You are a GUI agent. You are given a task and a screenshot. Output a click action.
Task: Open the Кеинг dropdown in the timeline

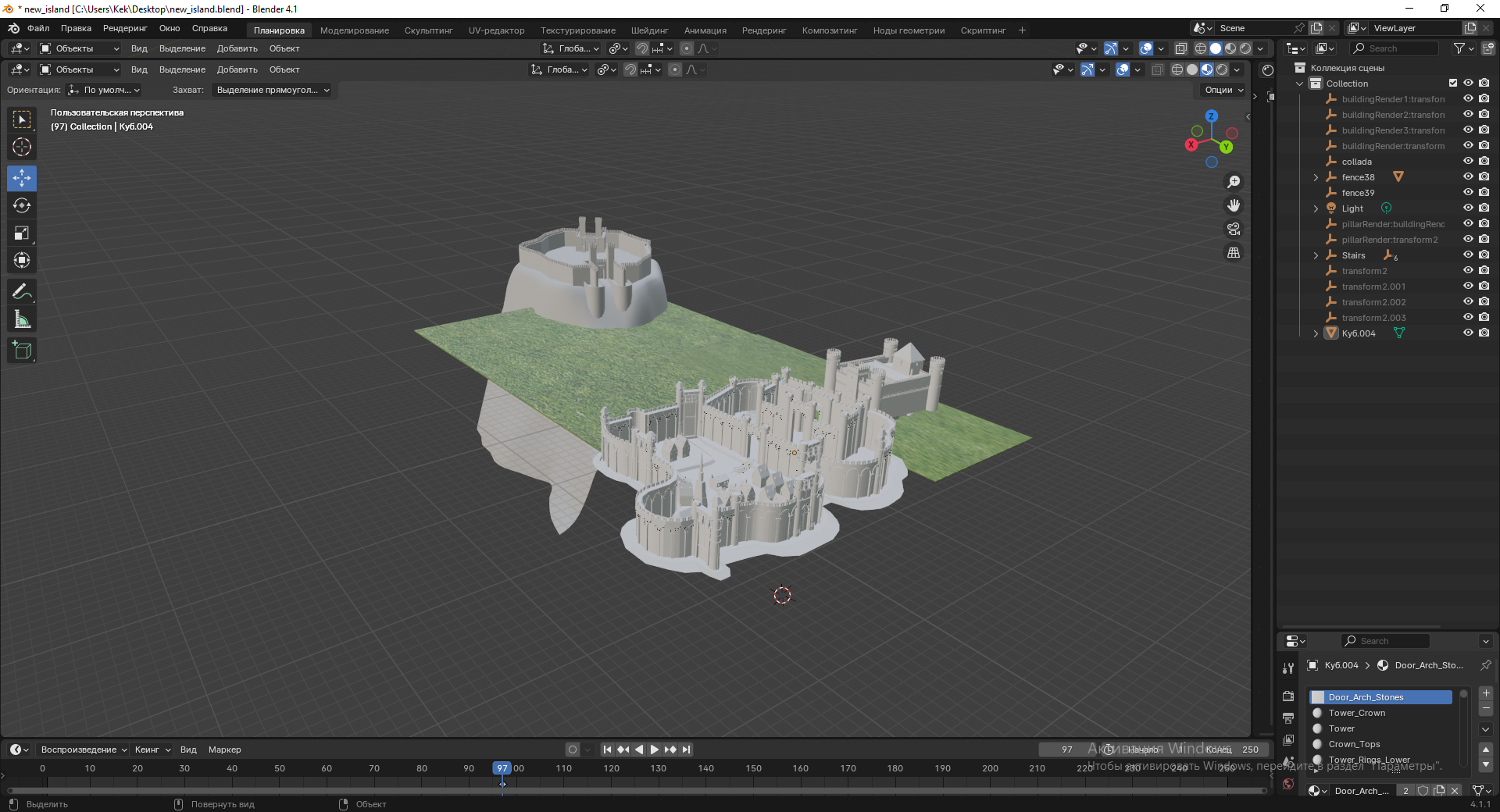152,750
